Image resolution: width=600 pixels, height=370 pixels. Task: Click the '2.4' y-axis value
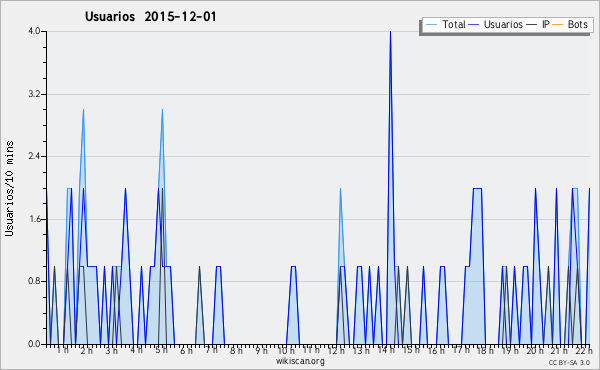[34, 156]
